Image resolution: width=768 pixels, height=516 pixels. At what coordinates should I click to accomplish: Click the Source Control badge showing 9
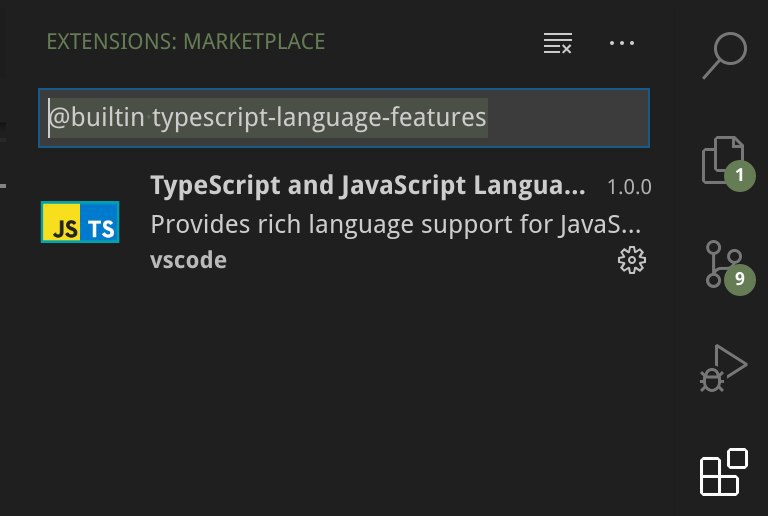[x=740, y=279]
